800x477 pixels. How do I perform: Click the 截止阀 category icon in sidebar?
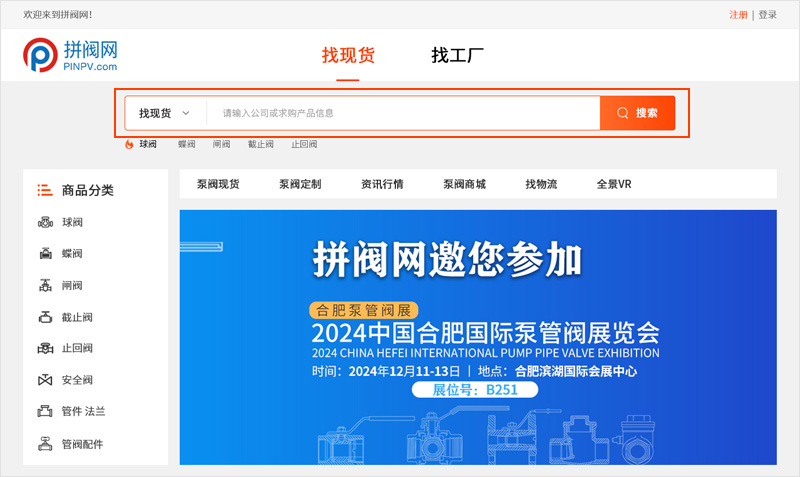45,317
